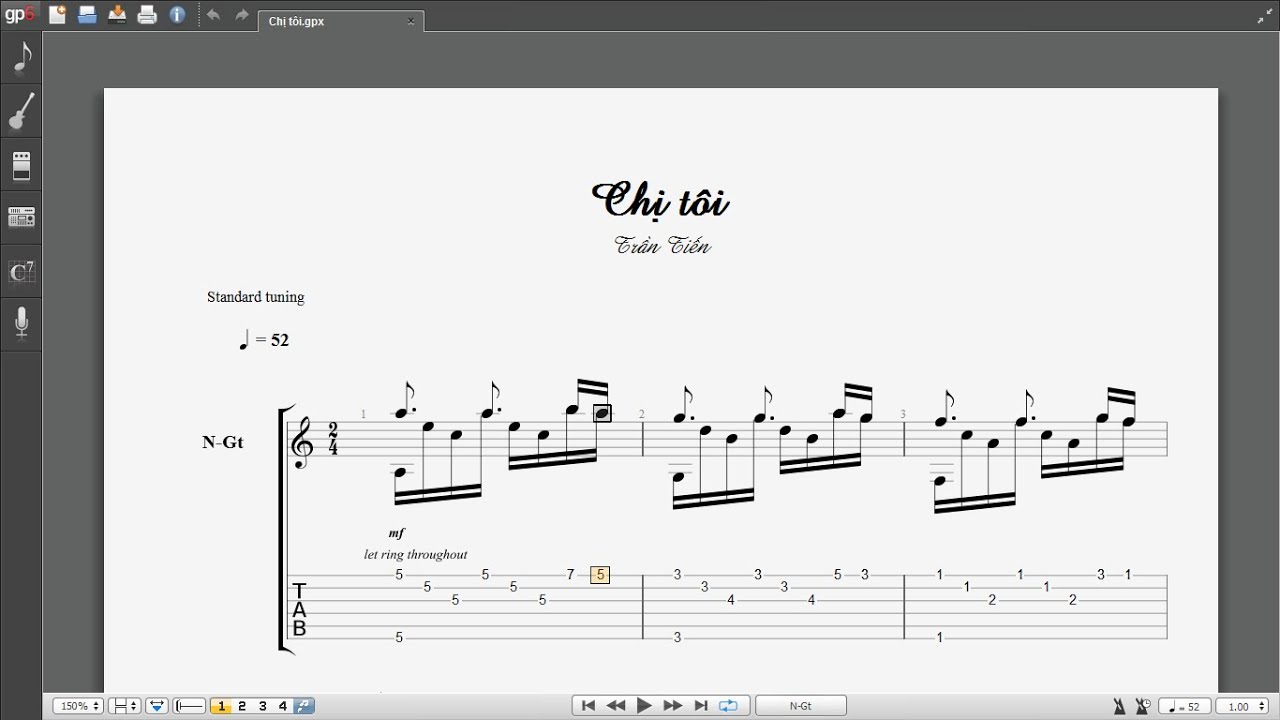Click tab note 7 in bar 1
Viewport: 1280px width, 720px height.
click(x=571, y=575)
